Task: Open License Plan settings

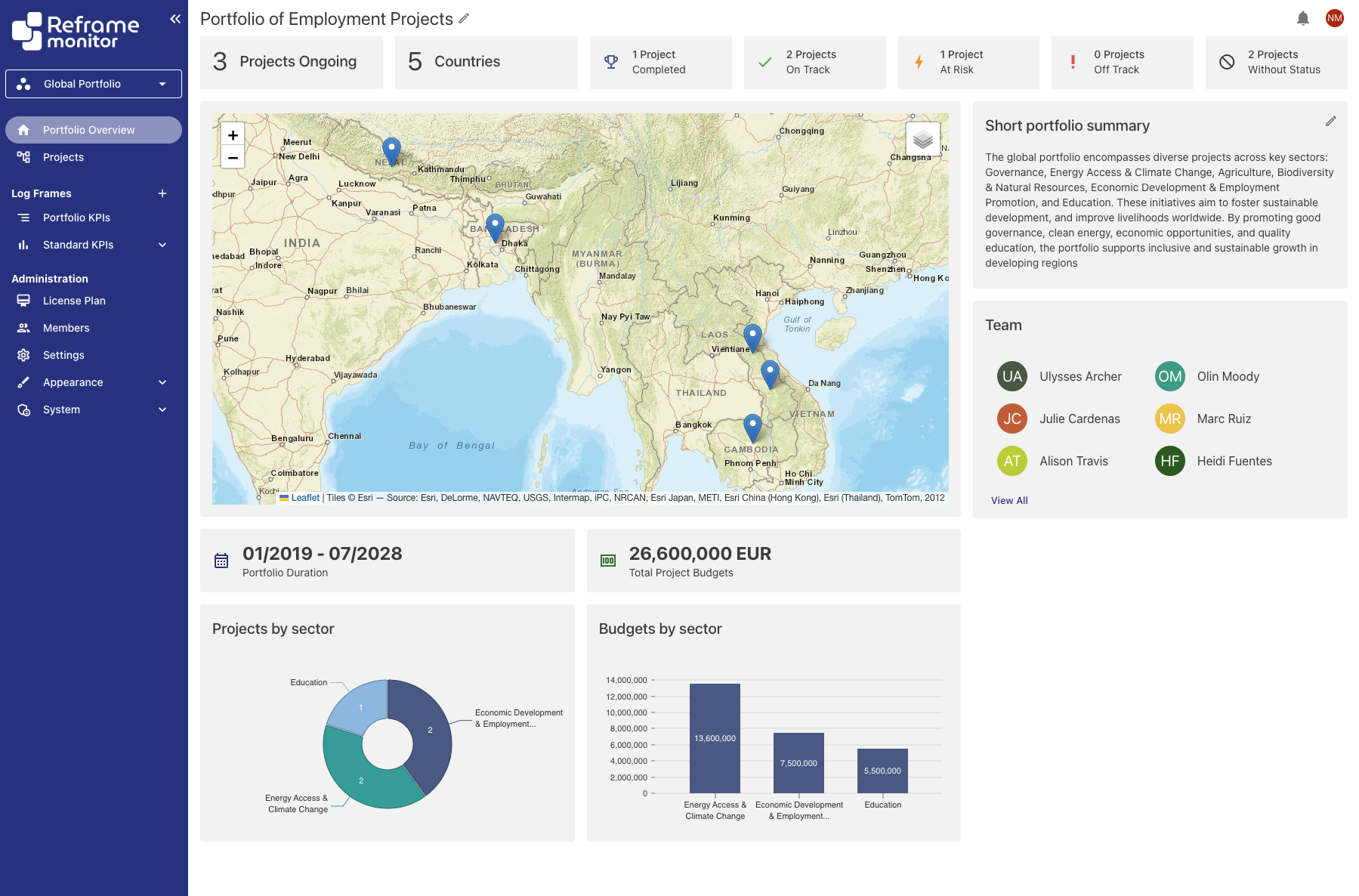Action: click(x=74, y=300)
